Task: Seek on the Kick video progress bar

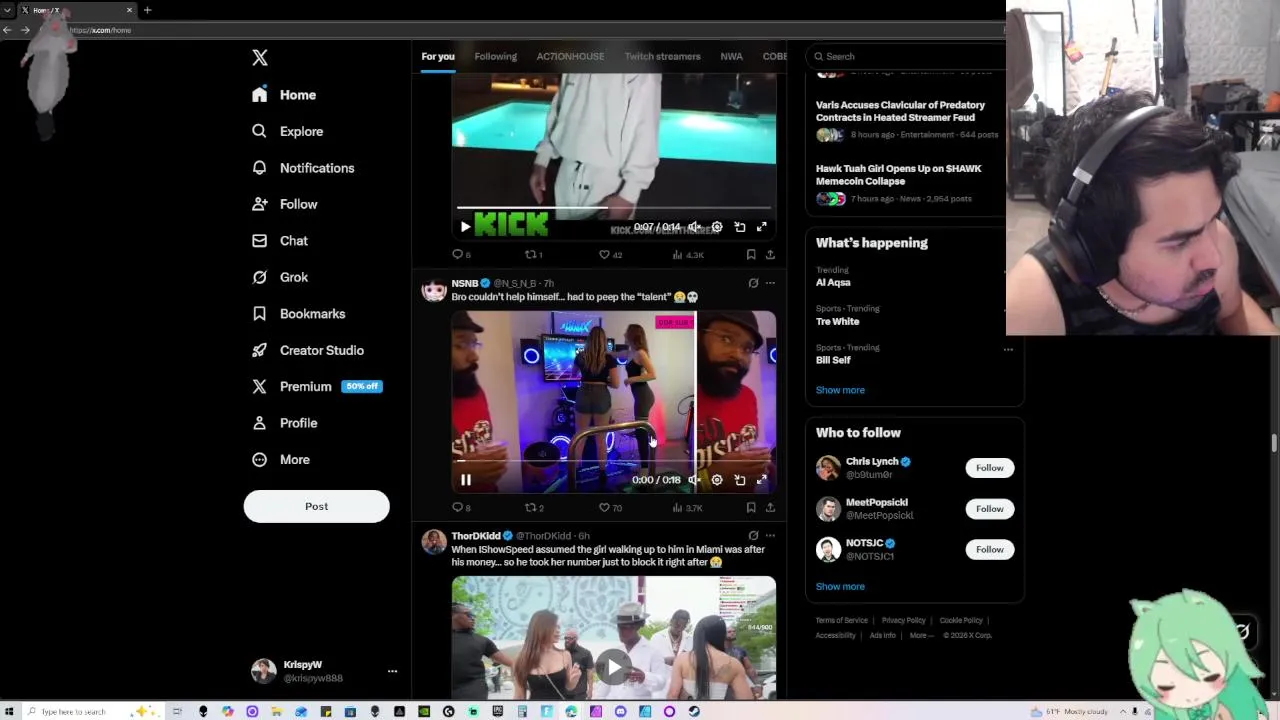Action: pyautogui.click(x=613, y=208)
